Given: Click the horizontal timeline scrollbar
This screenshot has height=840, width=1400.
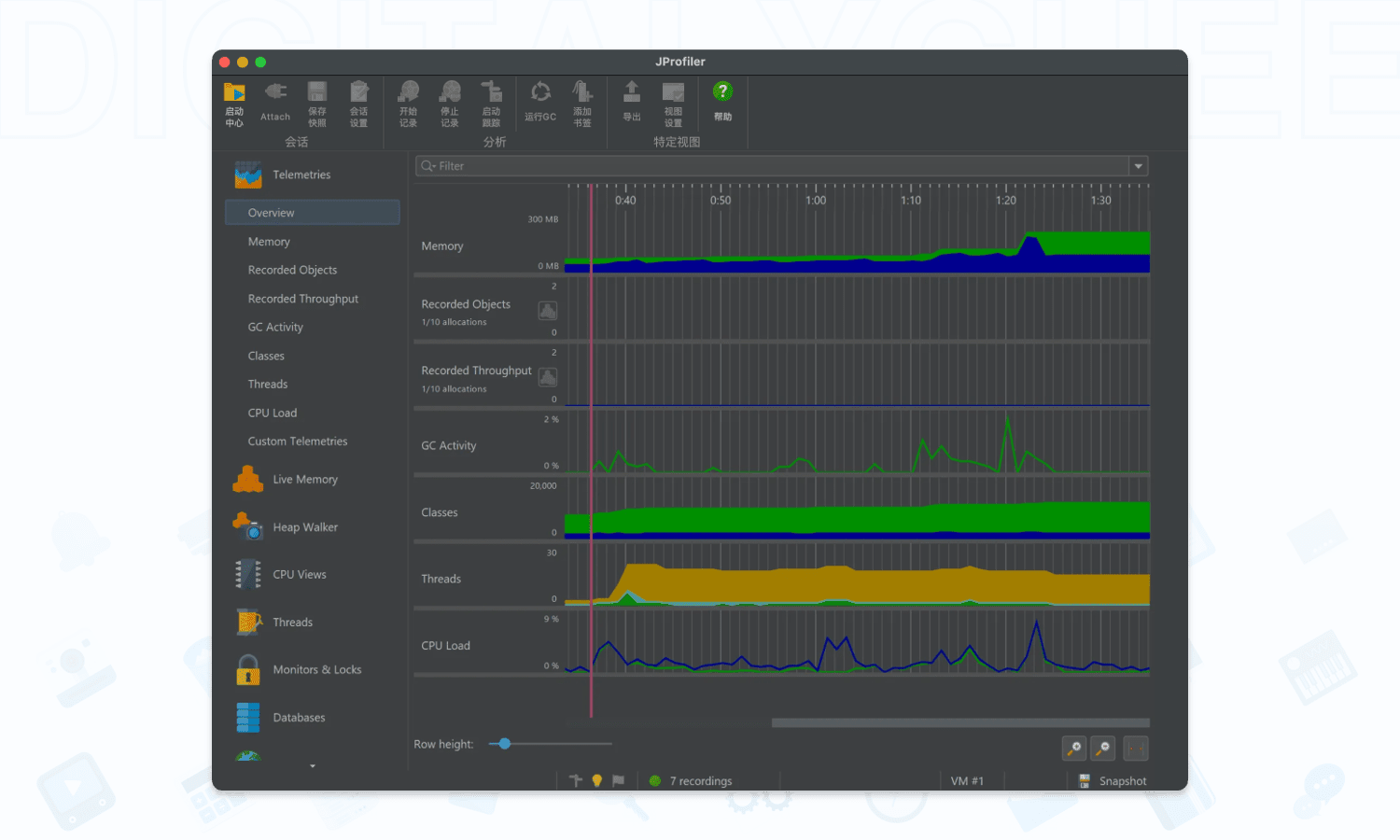Looking at the screenshot, I should coord(960,722).
